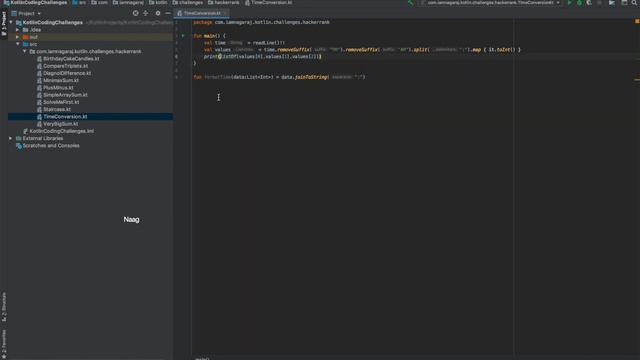
Task: Click the Locate file target icon in Project panel
Action: [x=136, y=13]
